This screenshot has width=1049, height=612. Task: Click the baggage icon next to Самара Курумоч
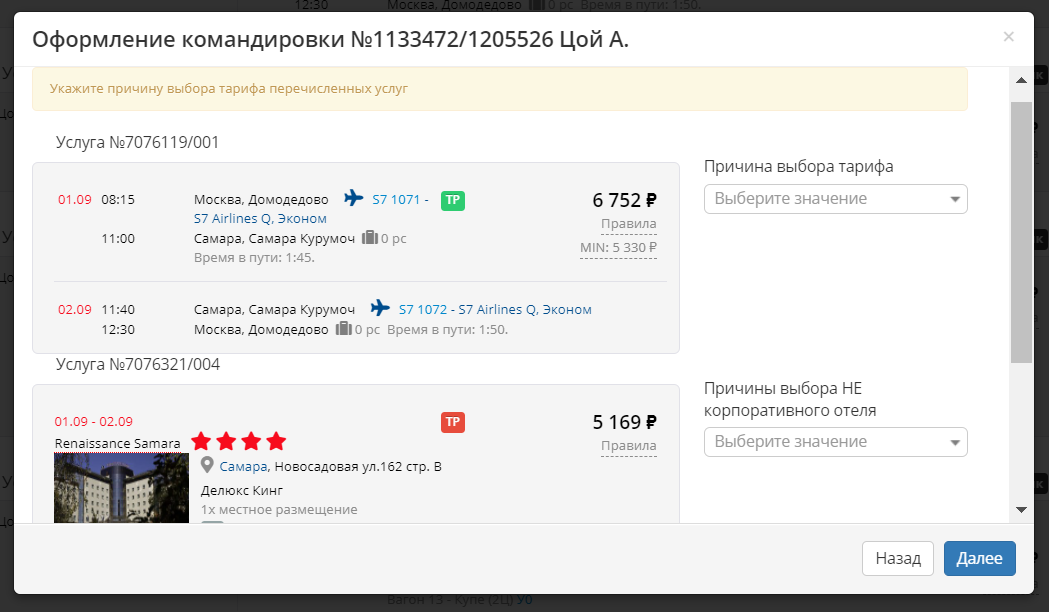click(370, 238)
